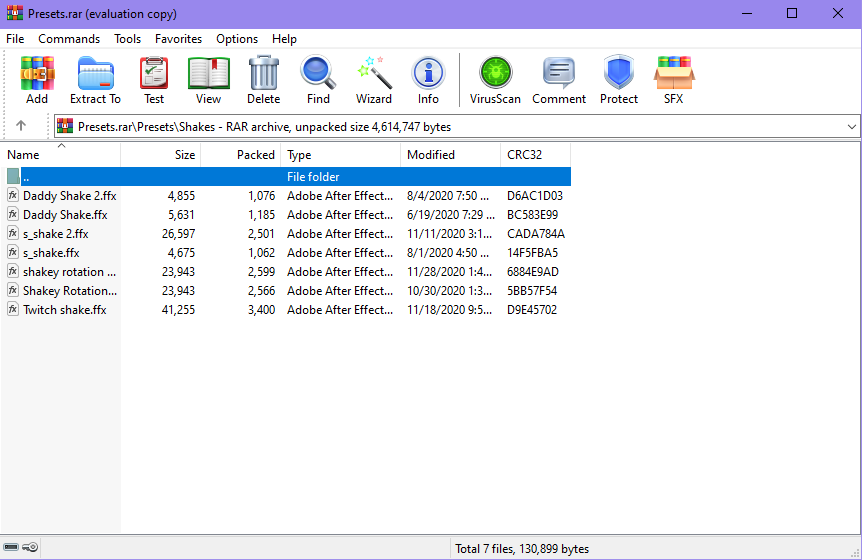Sort by the CRC32 column header
This screenshot has width=862, height=560.
click(535, 155)
